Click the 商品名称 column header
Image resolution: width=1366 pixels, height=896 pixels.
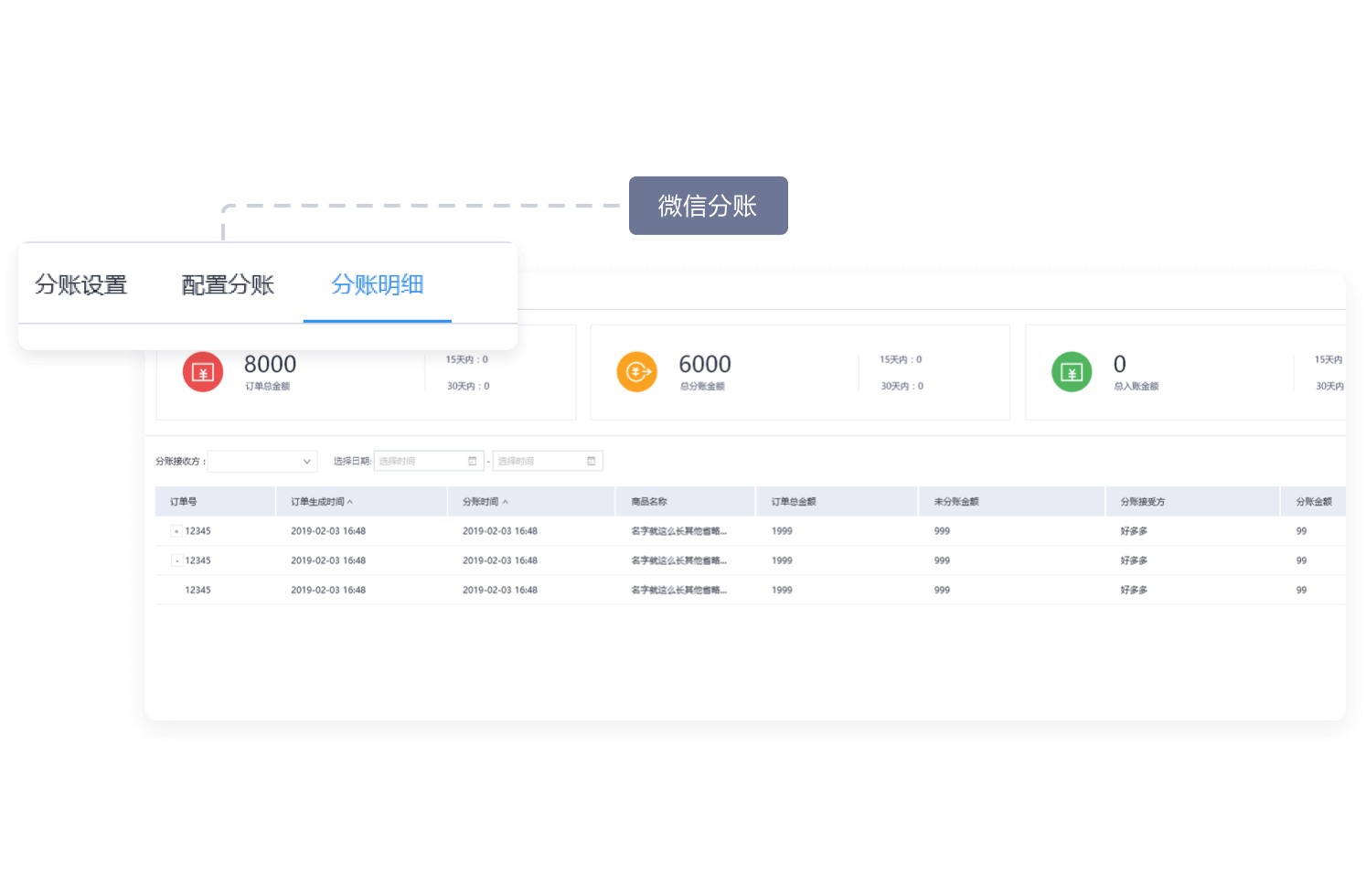point(649,502)
